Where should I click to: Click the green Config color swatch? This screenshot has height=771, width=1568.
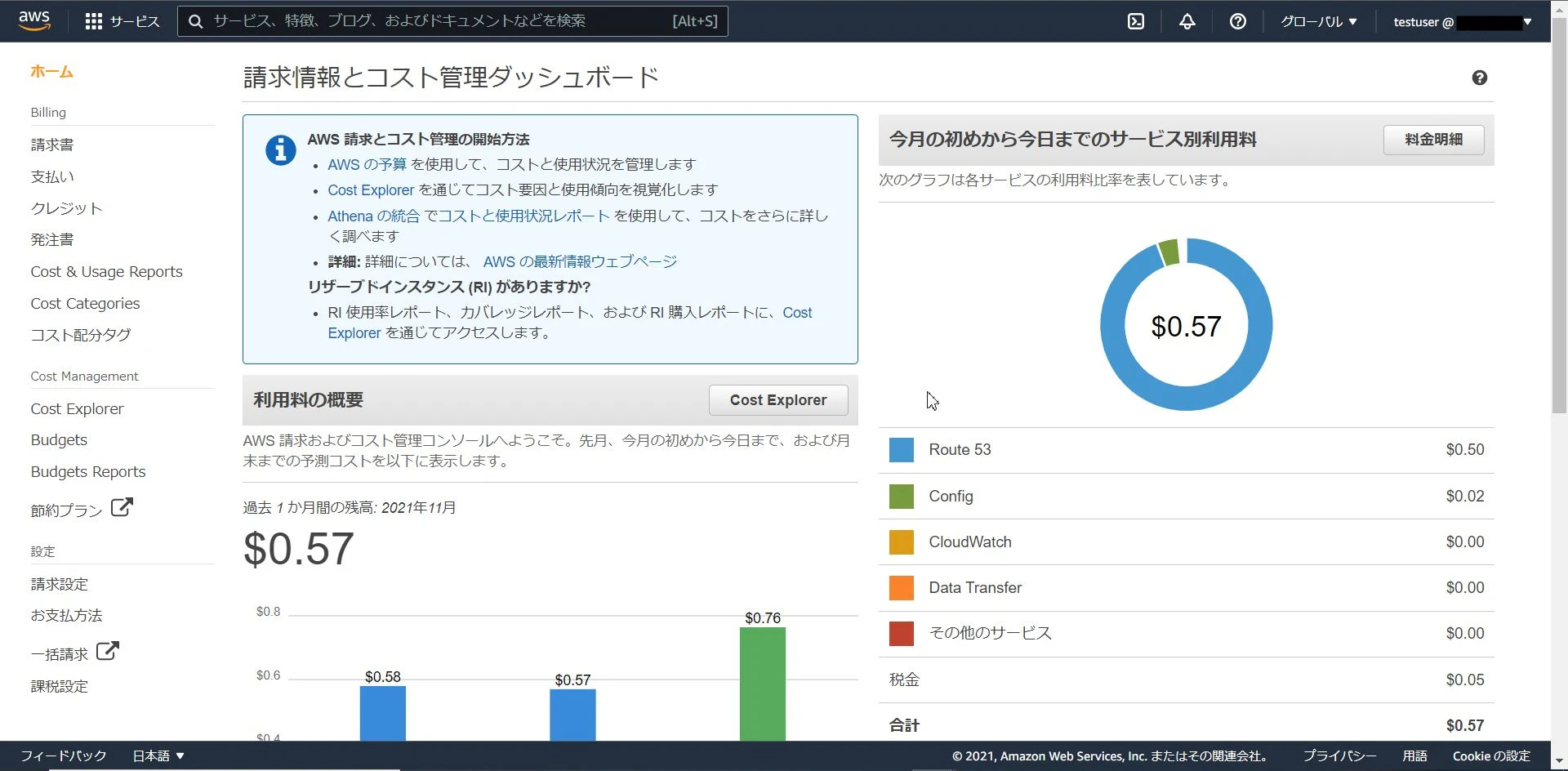[902, 496]
